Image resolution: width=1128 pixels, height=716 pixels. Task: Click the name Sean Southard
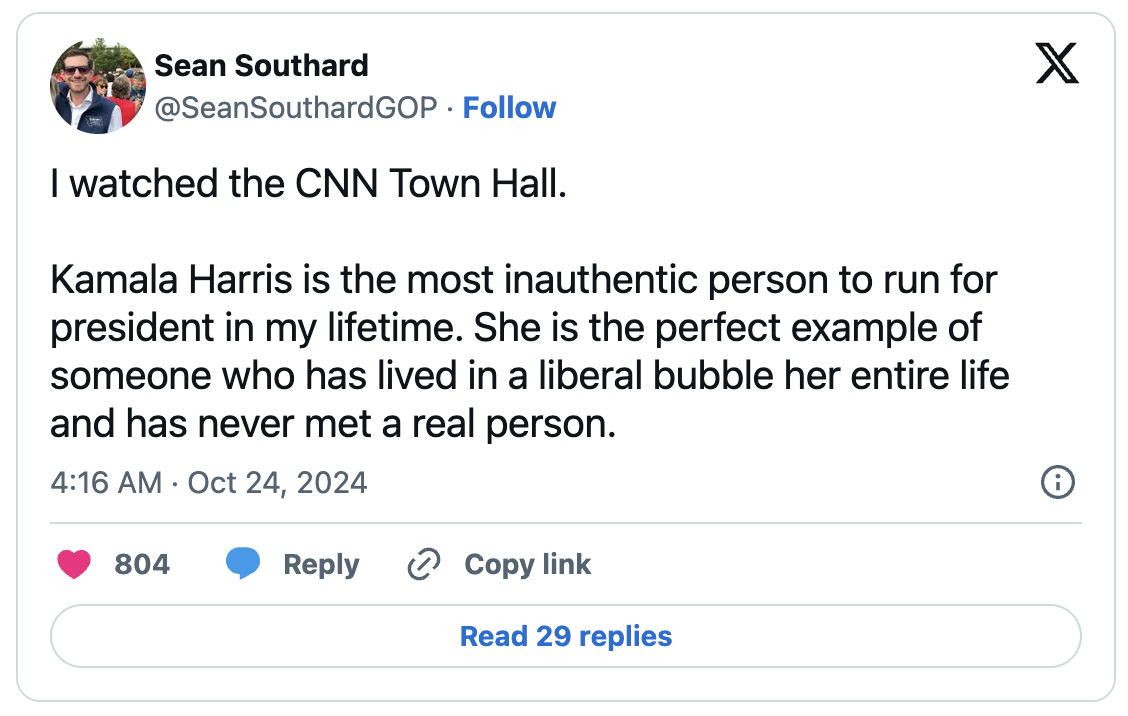point(261,66)
